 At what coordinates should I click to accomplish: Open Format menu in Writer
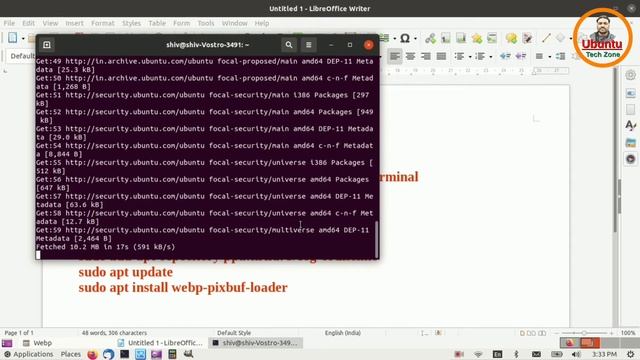tap(103, 23)
